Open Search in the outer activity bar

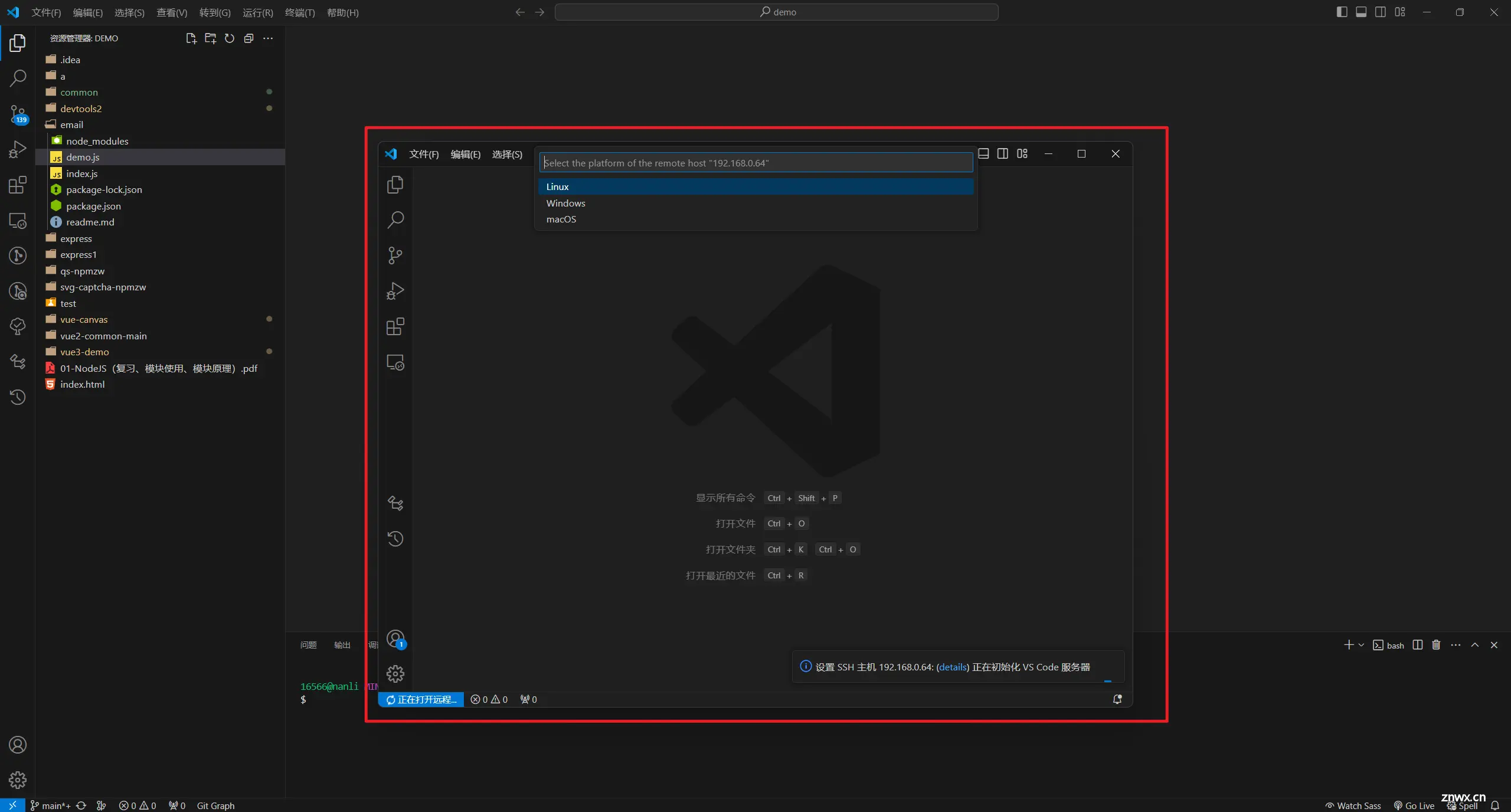[18, 78]
